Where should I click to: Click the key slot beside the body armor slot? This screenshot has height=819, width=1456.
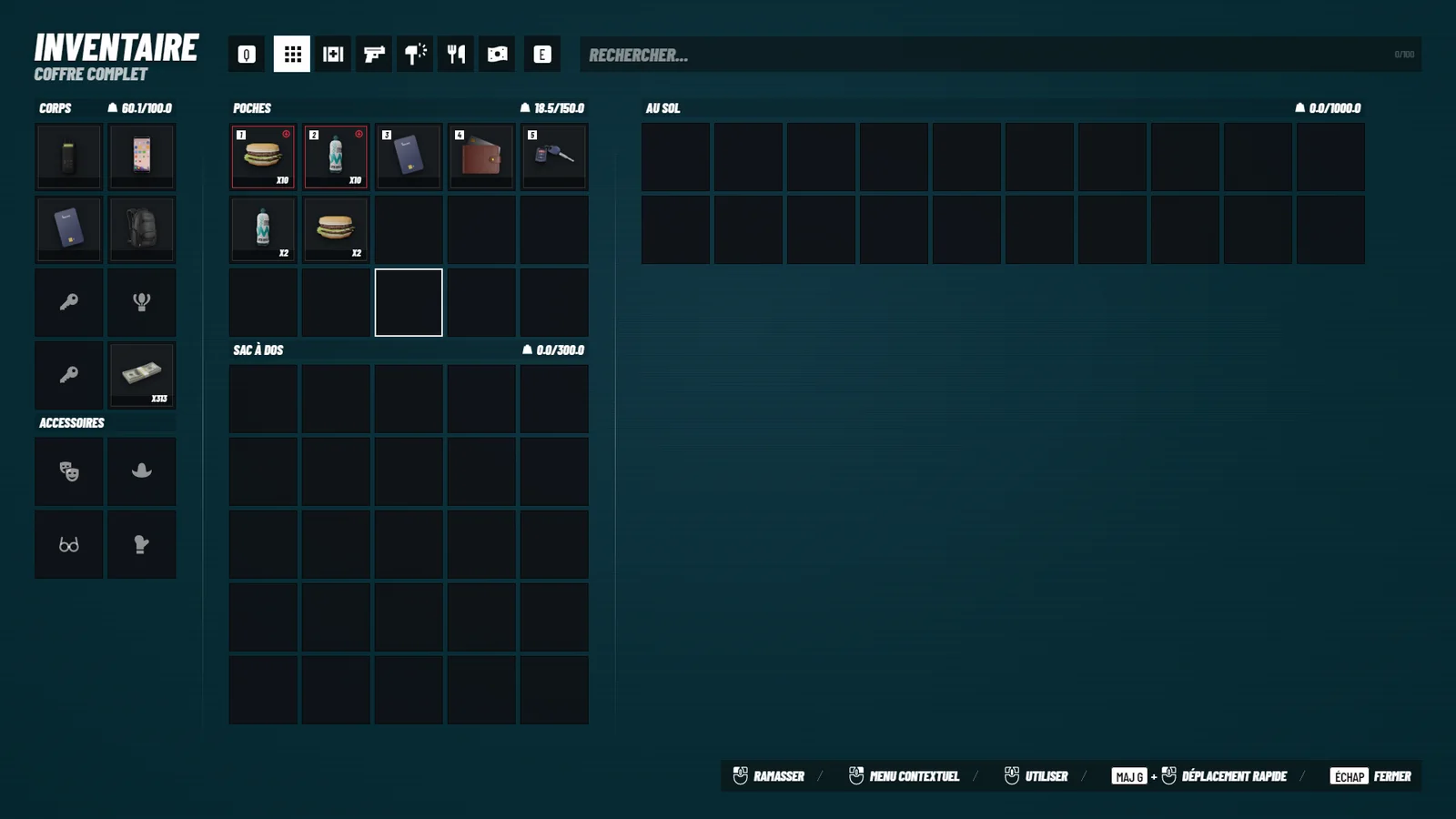69,302
